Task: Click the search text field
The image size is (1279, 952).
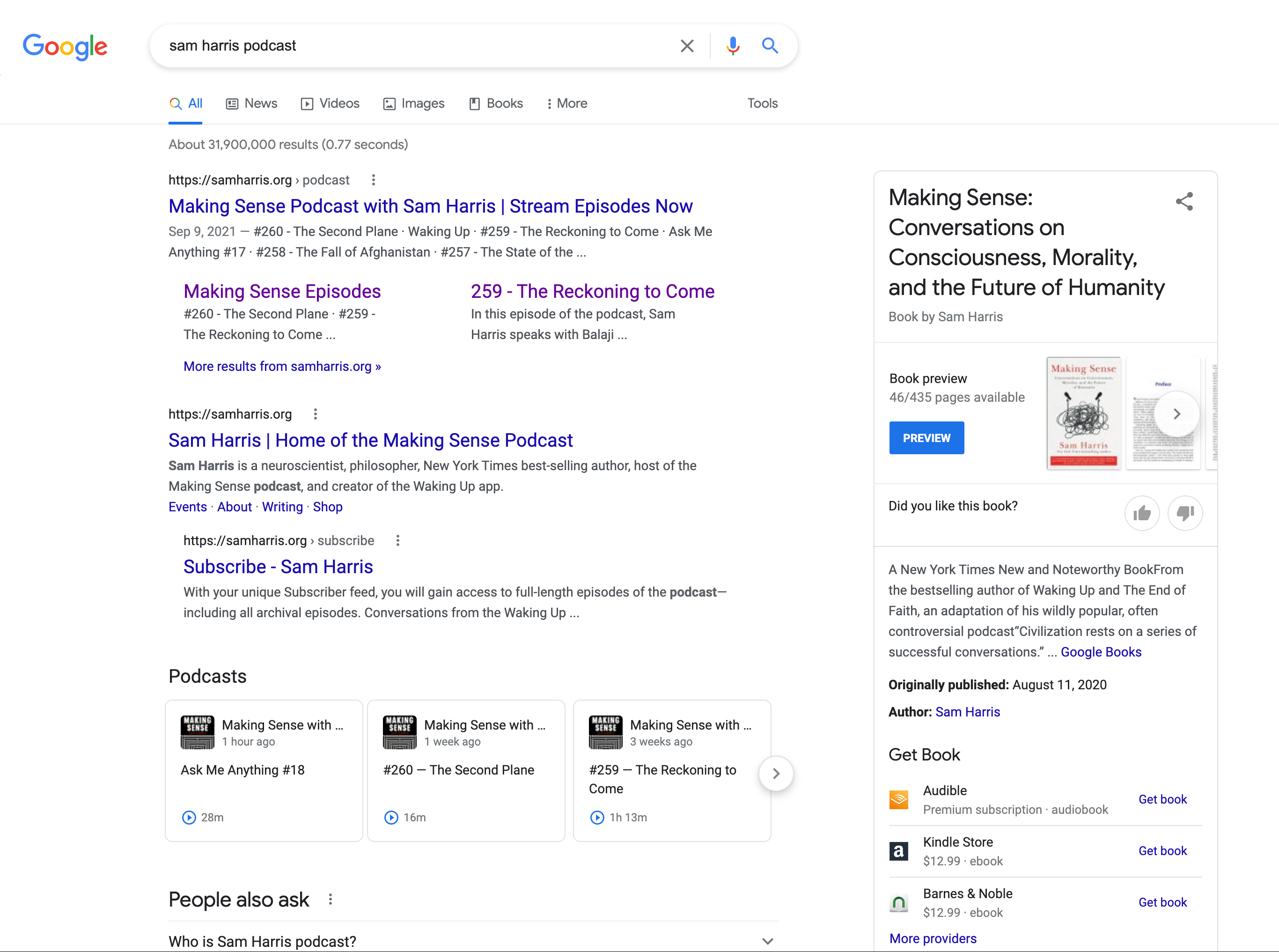Action: click(x=415, y=45)
